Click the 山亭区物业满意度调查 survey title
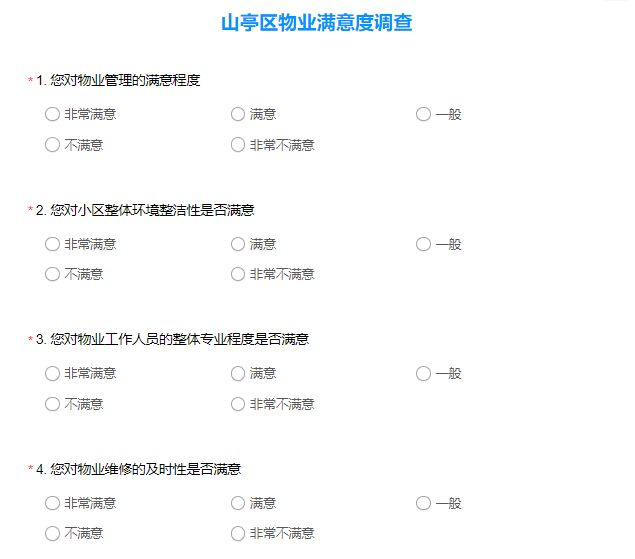Viewport: 635px width, 559px height. pyautogui.click(x=317, y=23)
